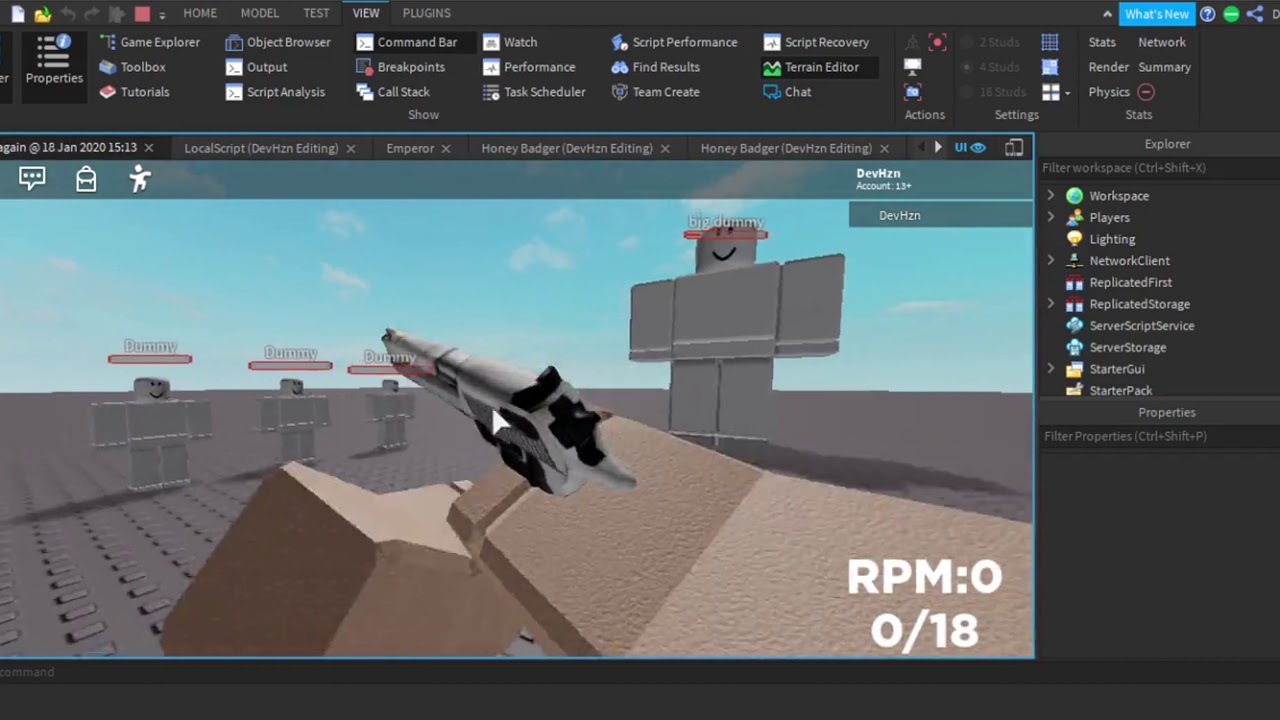
Task: Open the Breakpoints window
Action: point(400,67)
